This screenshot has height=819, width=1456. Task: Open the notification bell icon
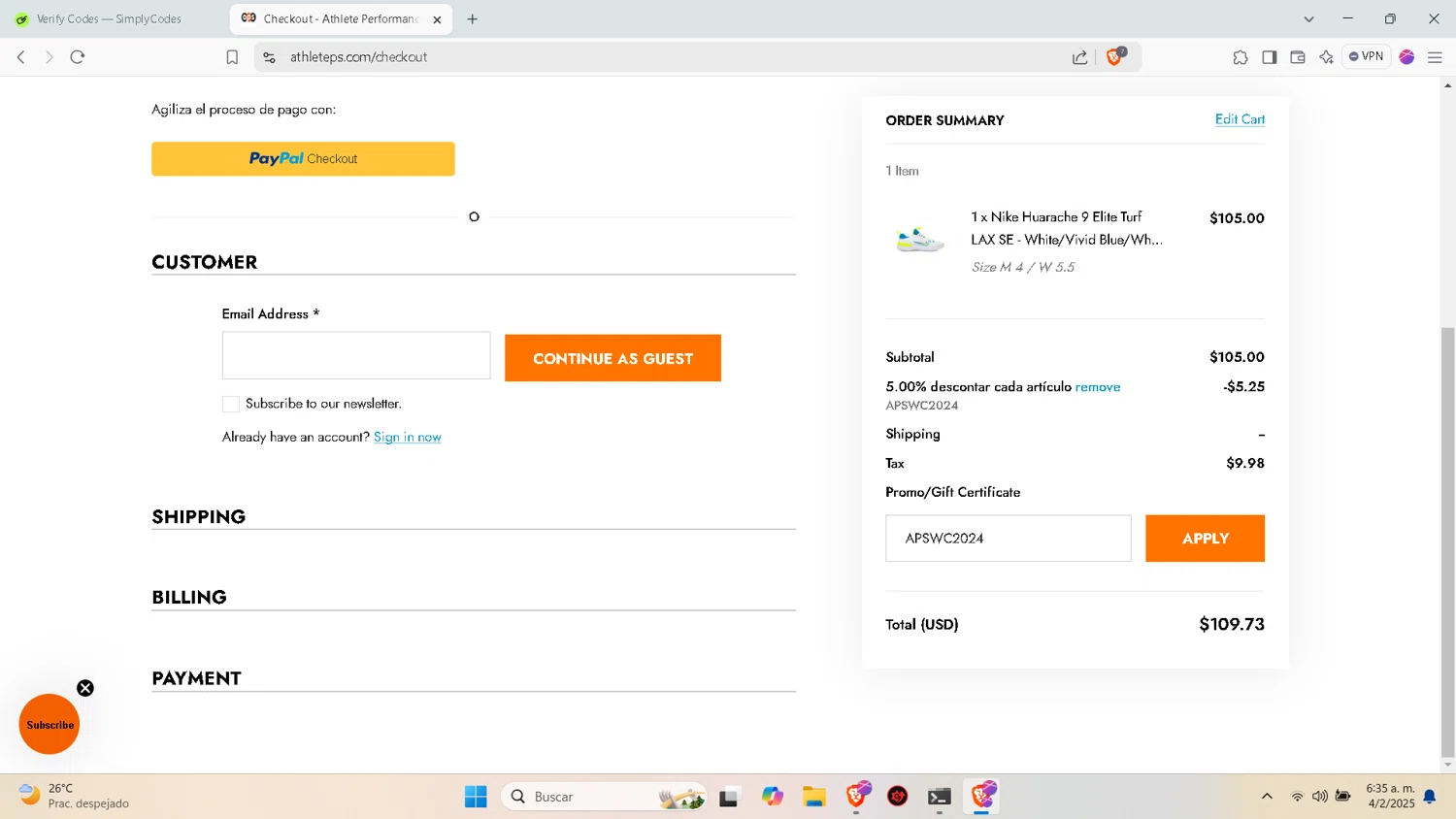tap(1430, 797)
